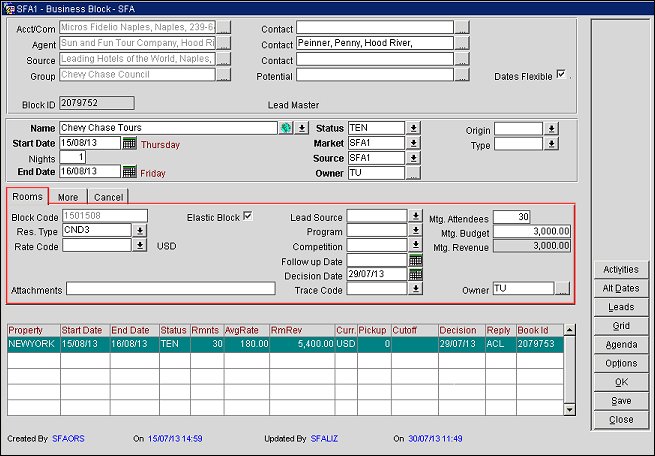Click the Acct/Com lookup ellipsis button
This screenshot has height=456, width=655.
click(x=223, y=27)
